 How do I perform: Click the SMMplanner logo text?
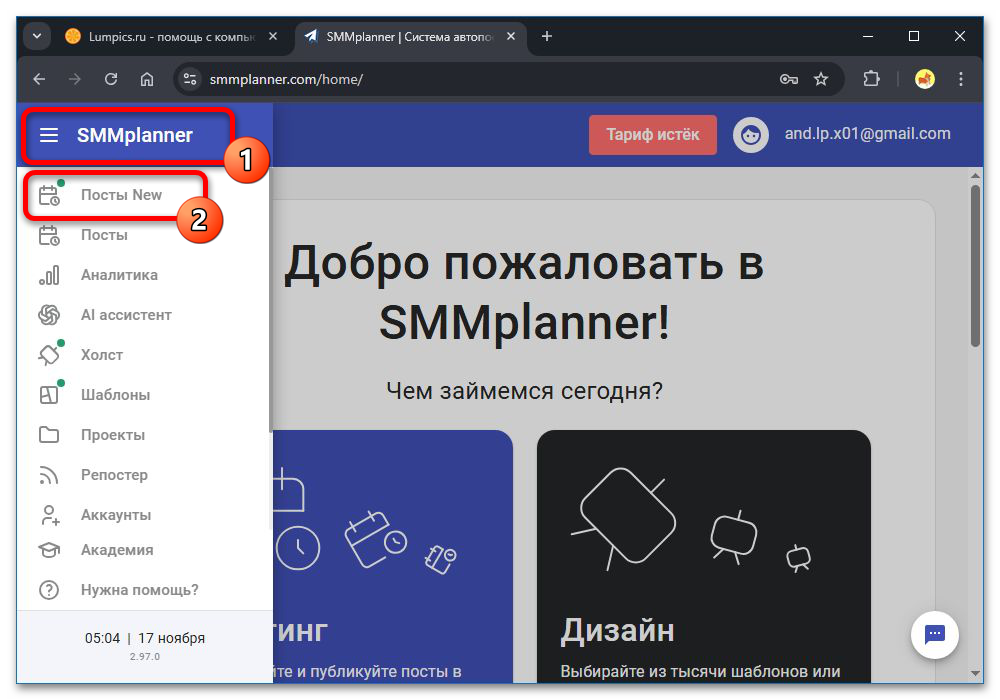[135, 135]
